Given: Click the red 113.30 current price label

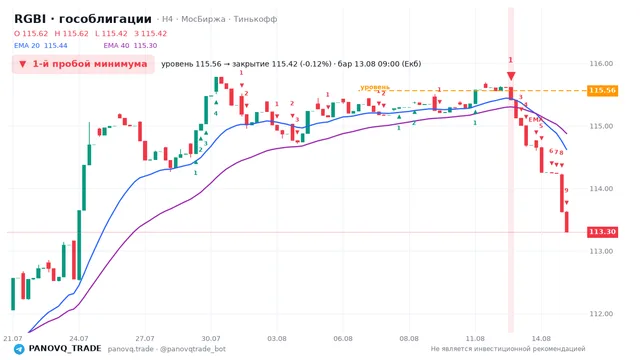Looking at the screenshot, I should (602, 232).
